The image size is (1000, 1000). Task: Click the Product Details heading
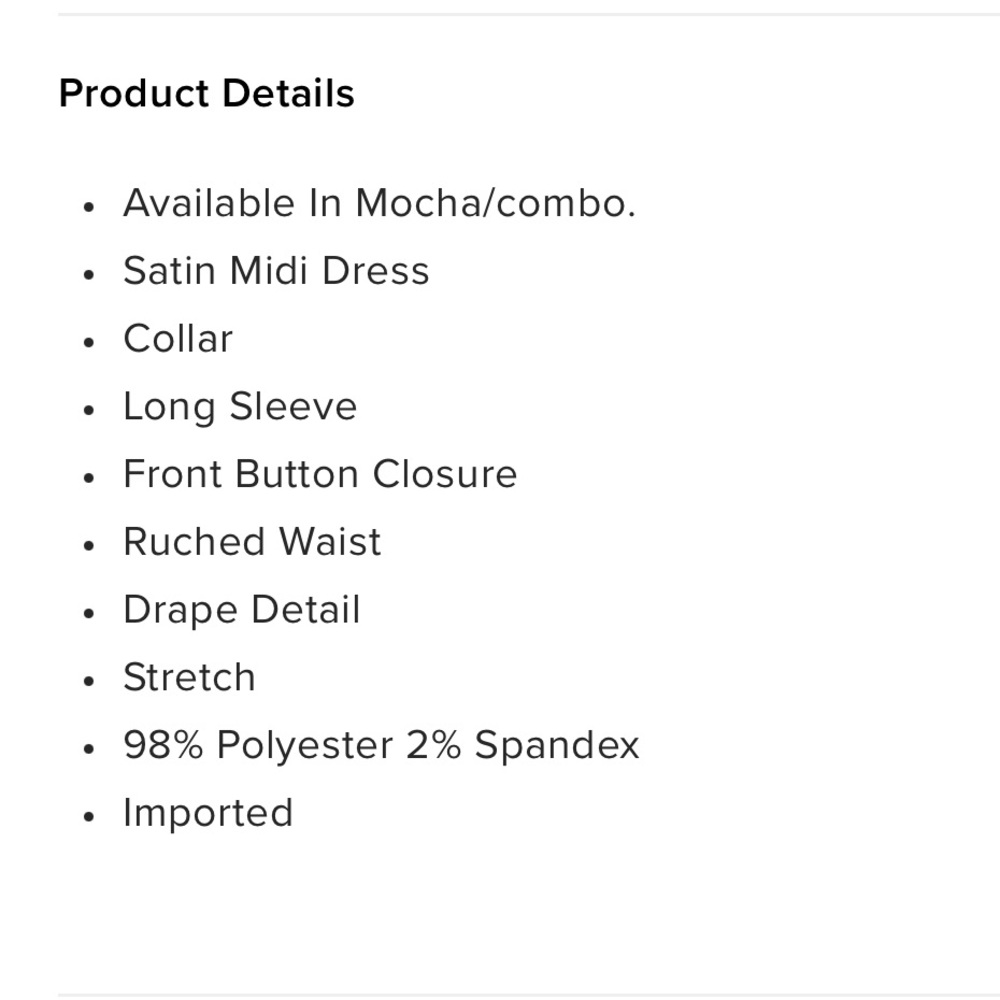pyautogui.click(x=206, y=93)
